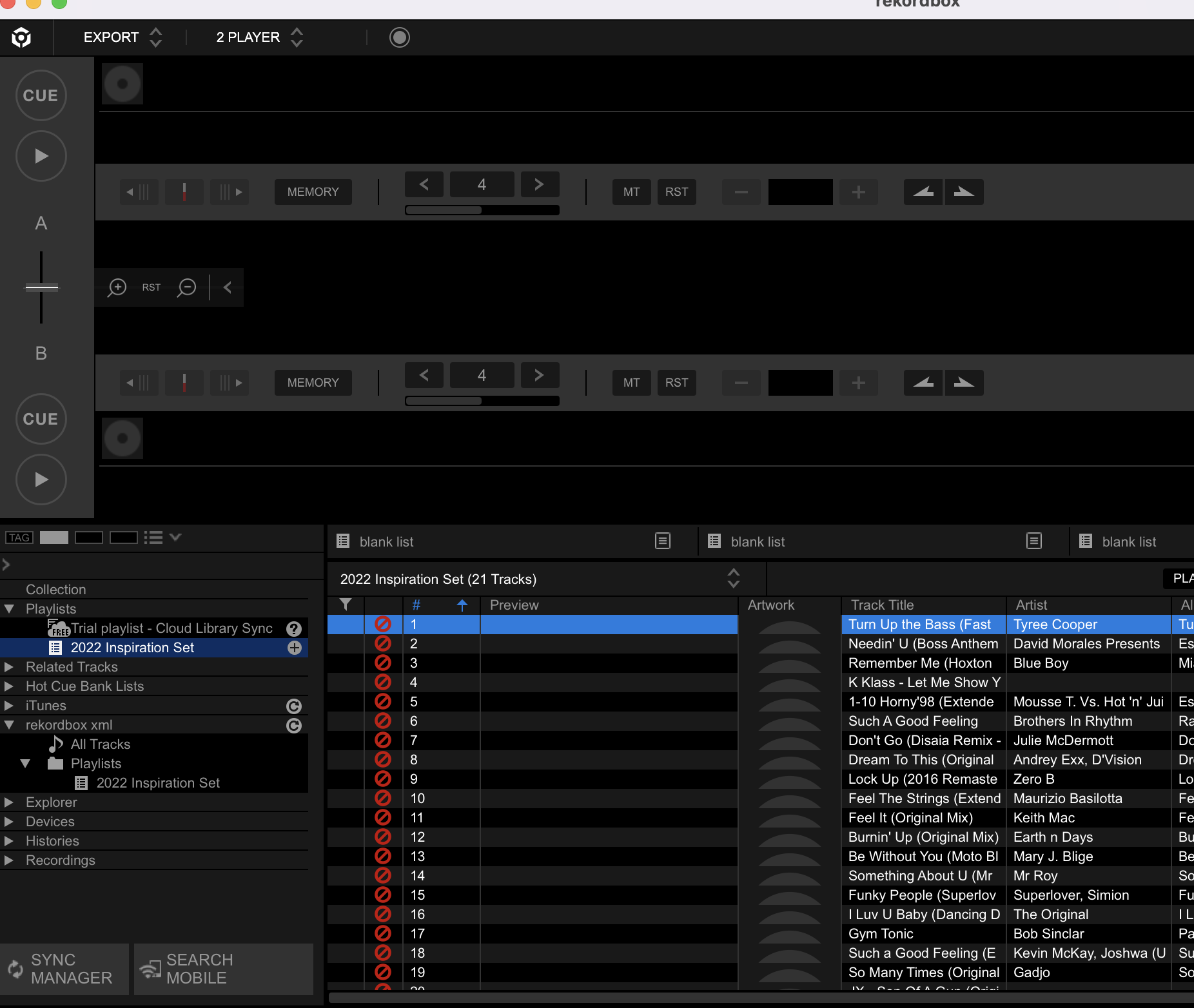Click the plus icon beside 2022 Inspiration Set
The height and width of the screenshot is (1008, 1194).
tap(295, 648)
